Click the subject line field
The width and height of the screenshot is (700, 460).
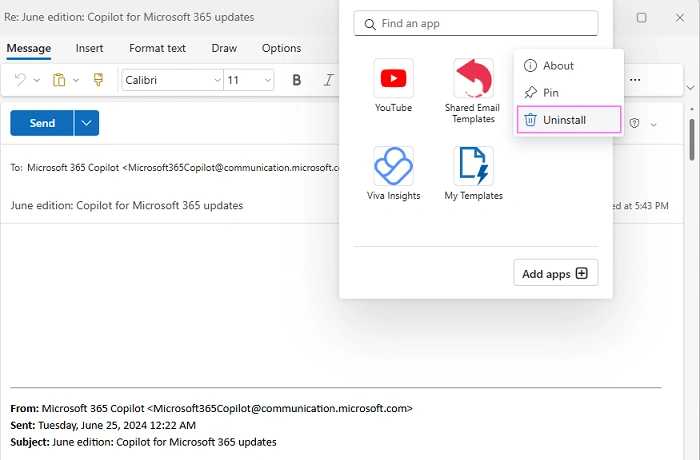[x=127, y=205]
